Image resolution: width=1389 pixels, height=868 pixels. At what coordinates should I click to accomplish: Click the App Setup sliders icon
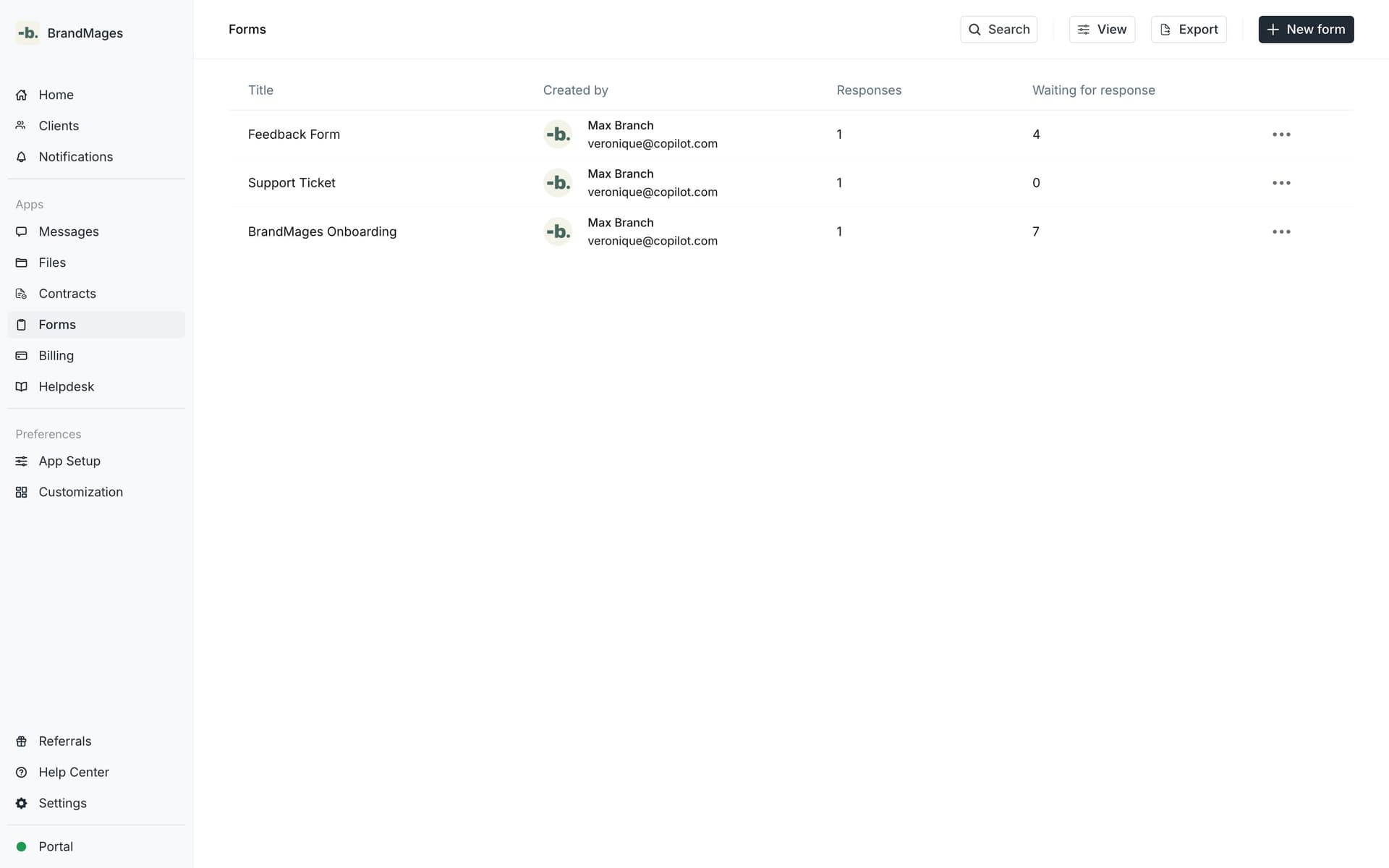click(22, 461)
